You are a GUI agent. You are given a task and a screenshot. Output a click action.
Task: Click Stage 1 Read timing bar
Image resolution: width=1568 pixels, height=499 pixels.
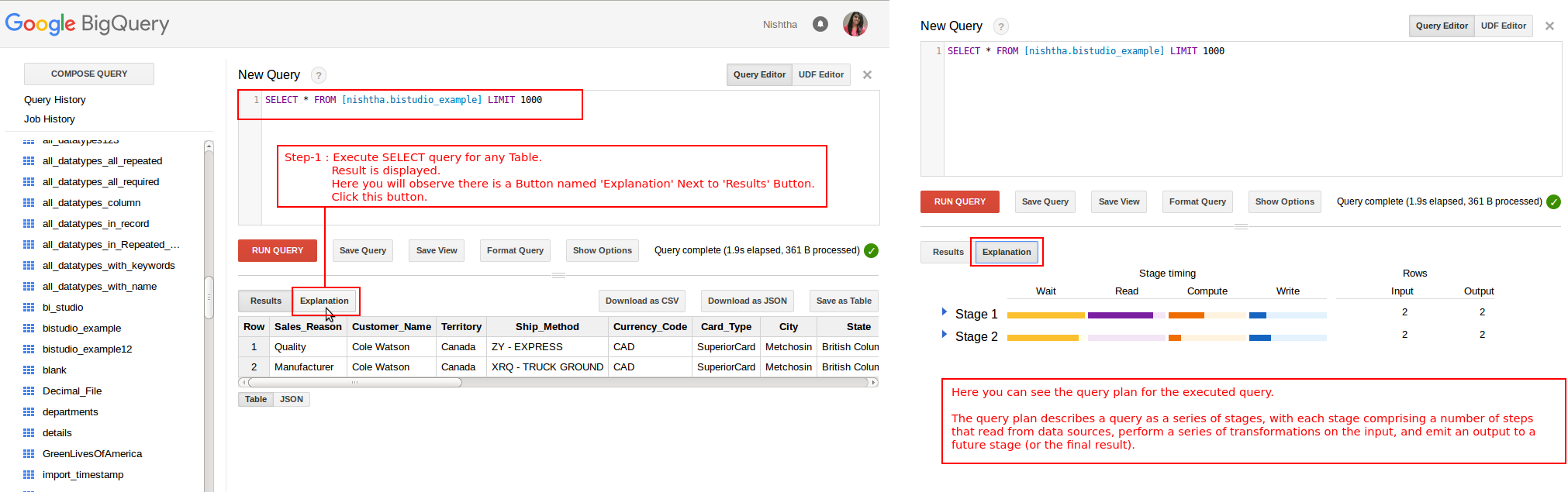1126,315
